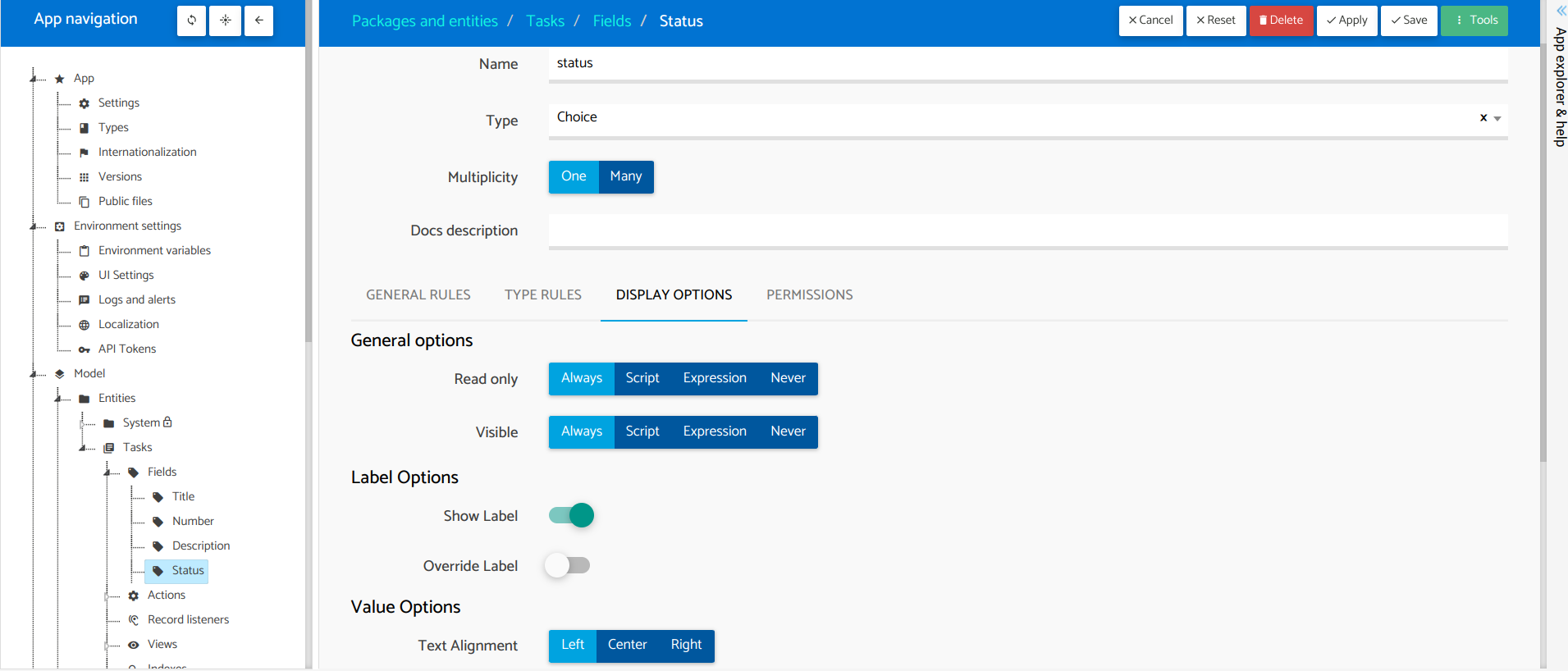Click the star icon beside App
Screen dimensions: 1568x671
[60, 79]
